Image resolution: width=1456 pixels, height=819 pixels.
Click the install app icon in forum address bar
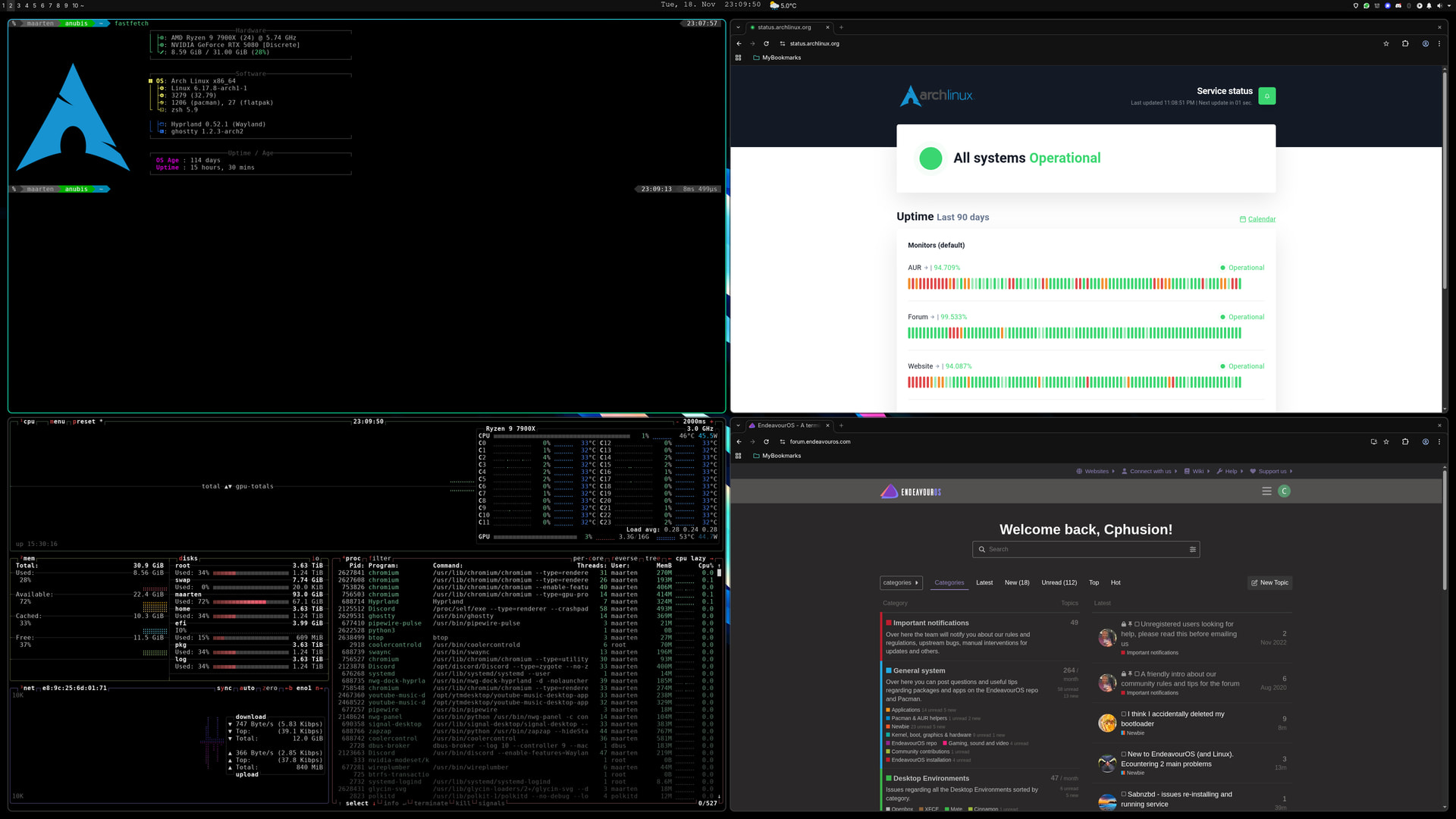coord(1373,442)
